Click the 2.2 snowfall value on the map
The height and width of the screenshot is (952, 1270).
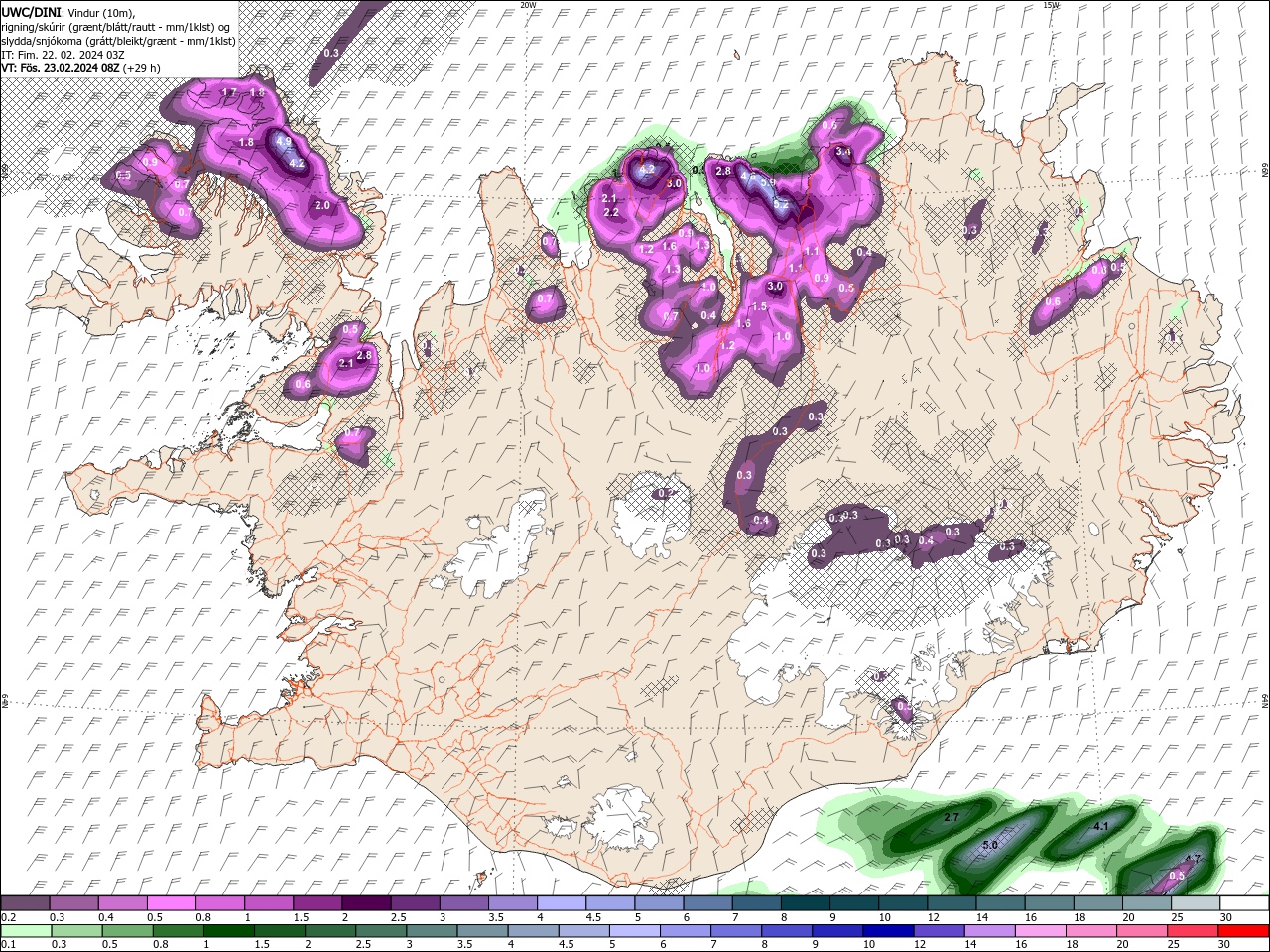(x=611, y=212)
